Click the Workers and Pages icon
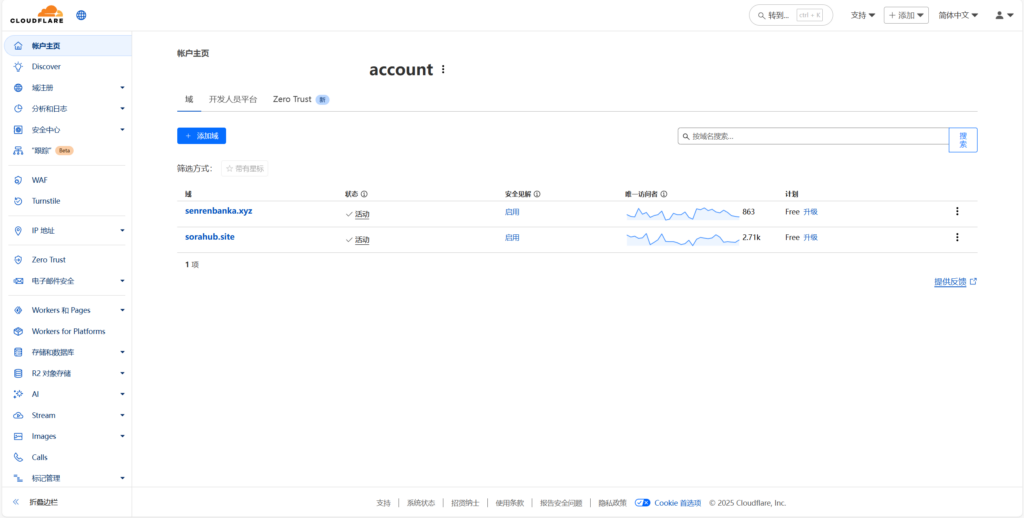The image size is (1024, 518). point(18,310)
